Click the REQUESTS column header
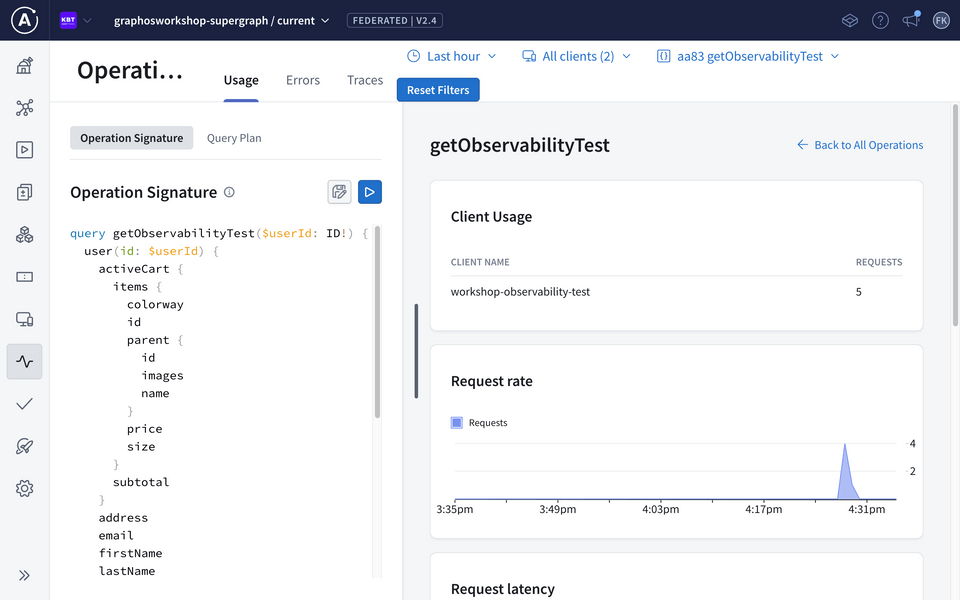 click(x=879, y=262)
